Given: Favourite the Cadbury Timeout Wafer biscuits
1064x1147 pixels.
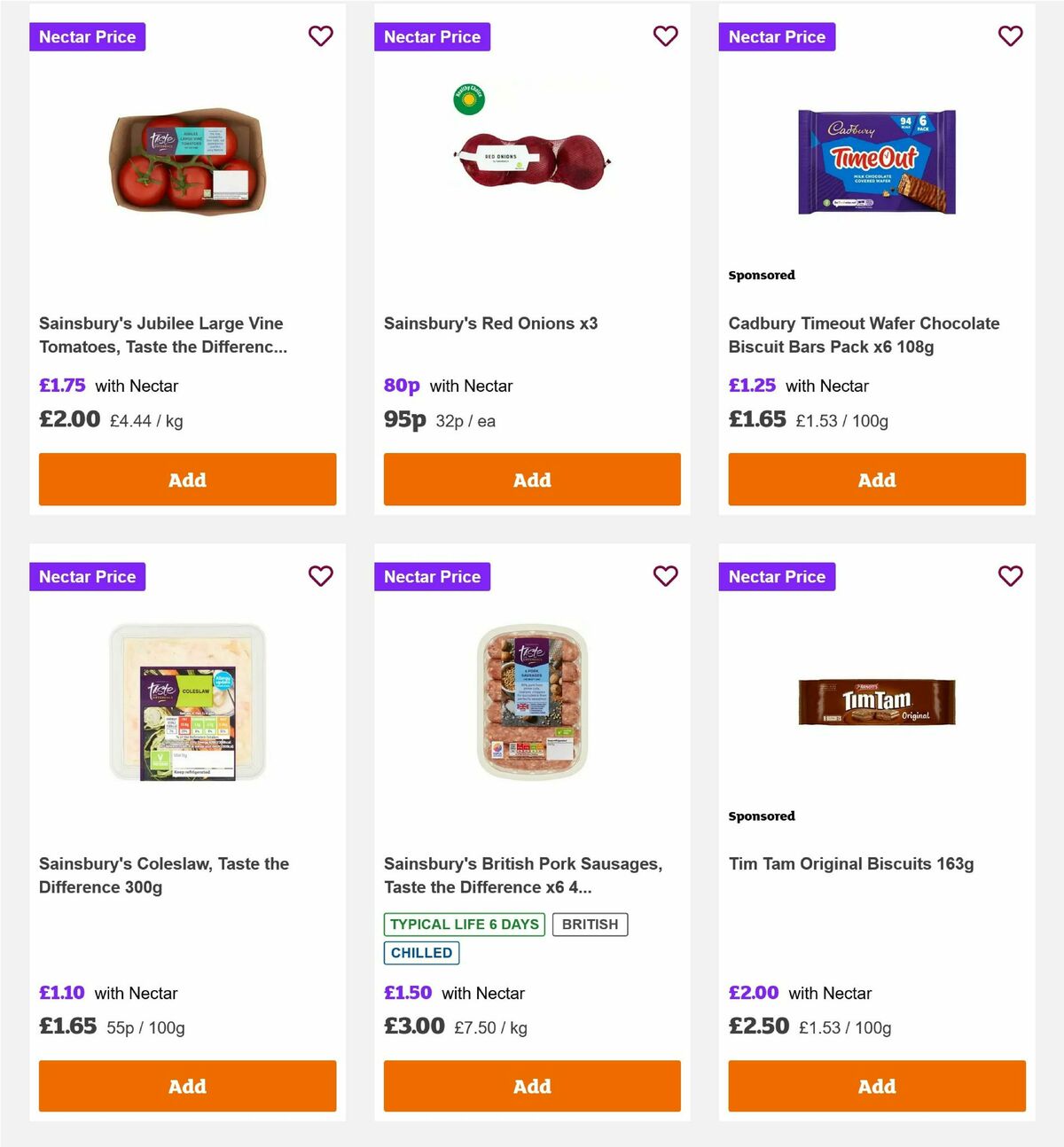Looking at the screenshot, I should (x=1010, y=36).
